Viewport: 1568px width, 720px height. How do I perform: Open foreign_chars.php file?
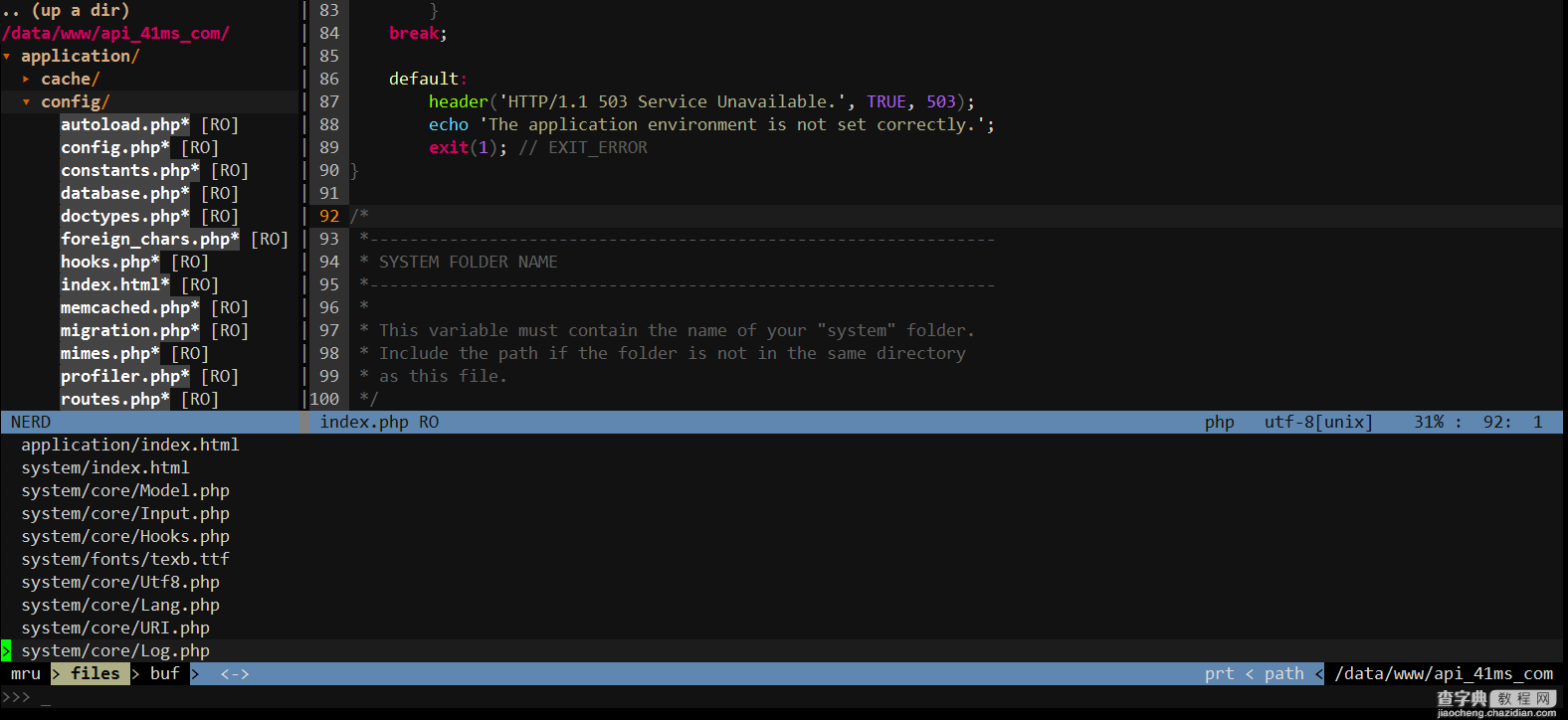[149, 240]
